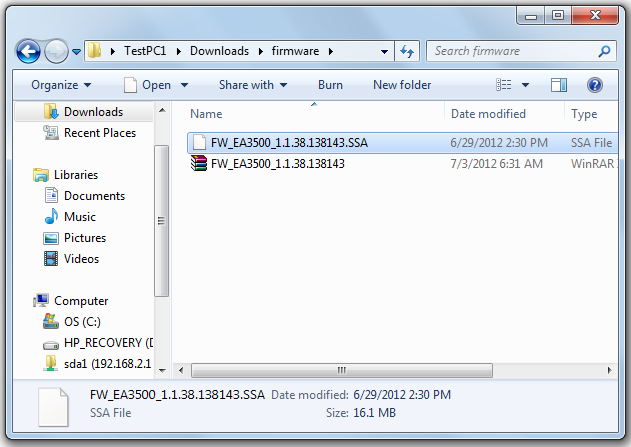The height and width of the screenshot is (447, 631).
Task: Open the view options dropdown arrow
Action: pos(525,85)
